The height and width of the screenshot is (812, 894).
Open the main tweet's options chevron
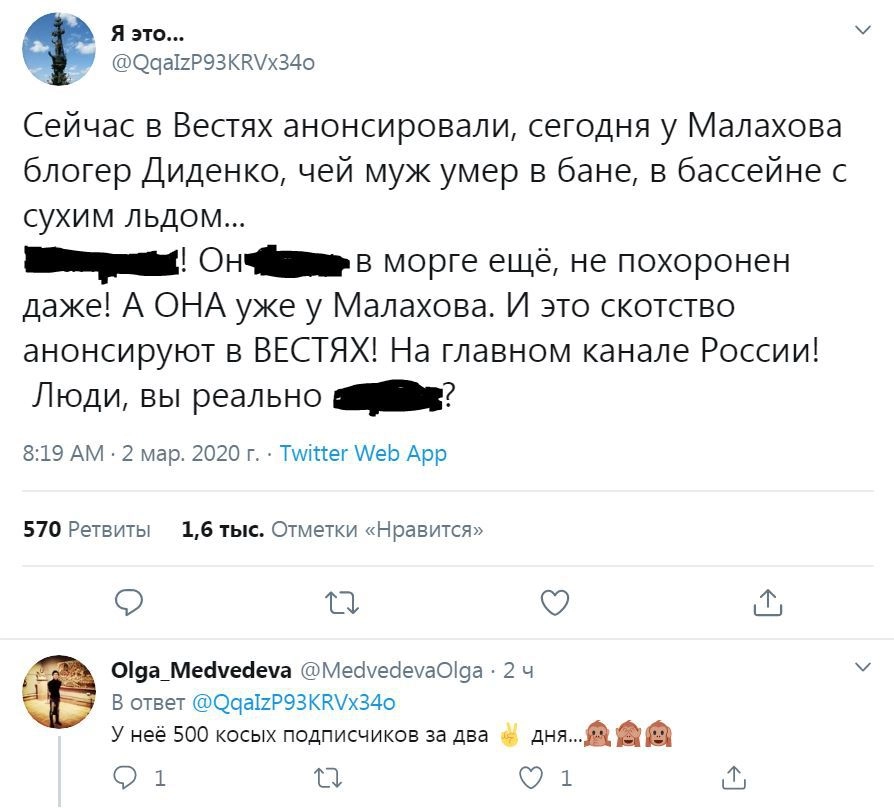(861, 31)
